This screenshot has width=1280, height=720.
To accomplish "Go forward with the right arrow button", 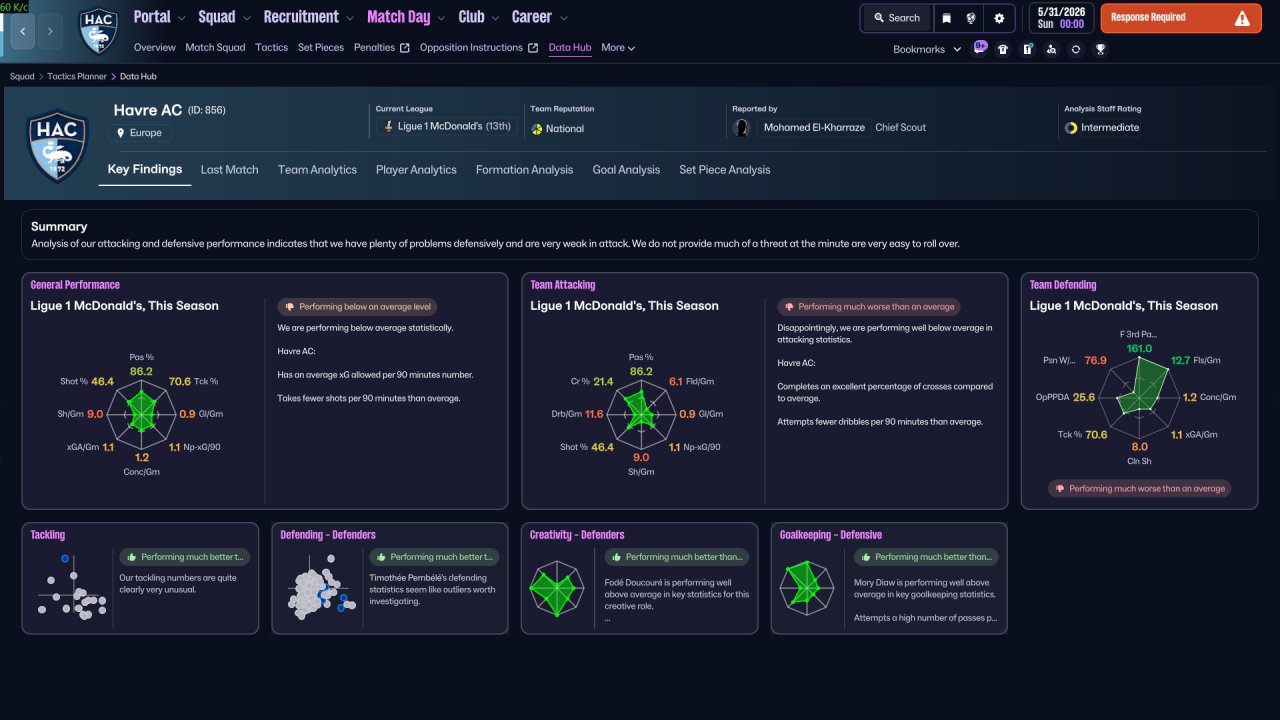I will [50, 31].
